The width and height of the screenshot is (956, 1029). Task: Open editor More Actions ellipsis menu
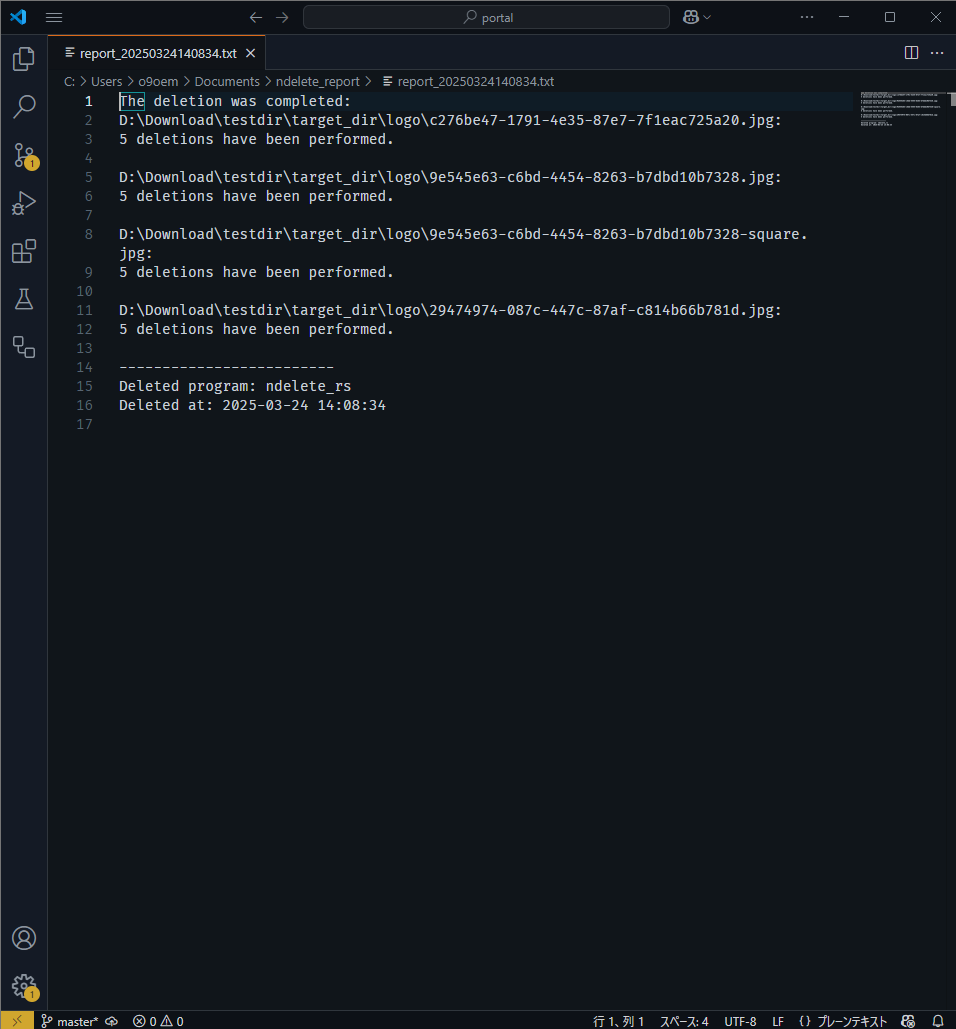pos(937,53)
